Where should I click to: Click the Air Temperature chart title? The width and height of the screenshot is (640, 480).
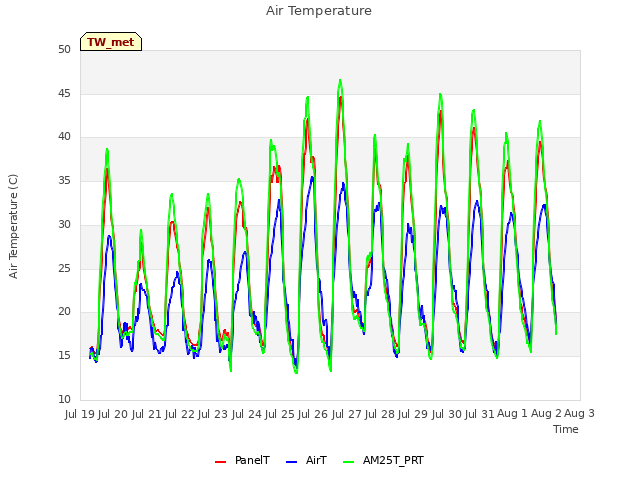pos(319,11)
